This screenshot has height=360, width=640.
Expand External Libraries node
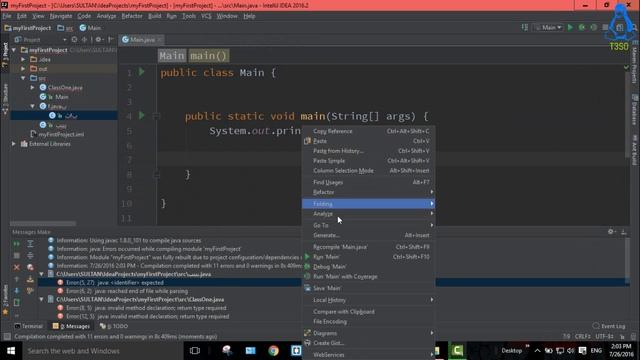tap(14, 144)
